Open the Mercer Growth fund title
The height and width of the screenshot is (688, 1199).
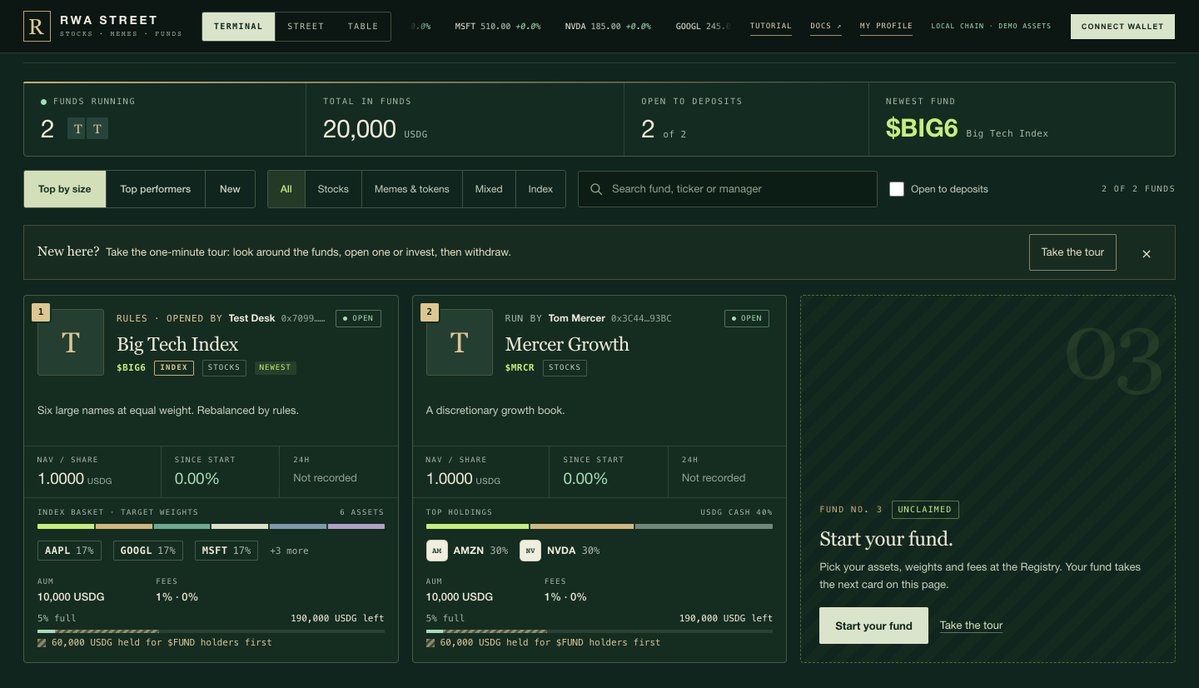pyautogui.click(x=567, y=344)
